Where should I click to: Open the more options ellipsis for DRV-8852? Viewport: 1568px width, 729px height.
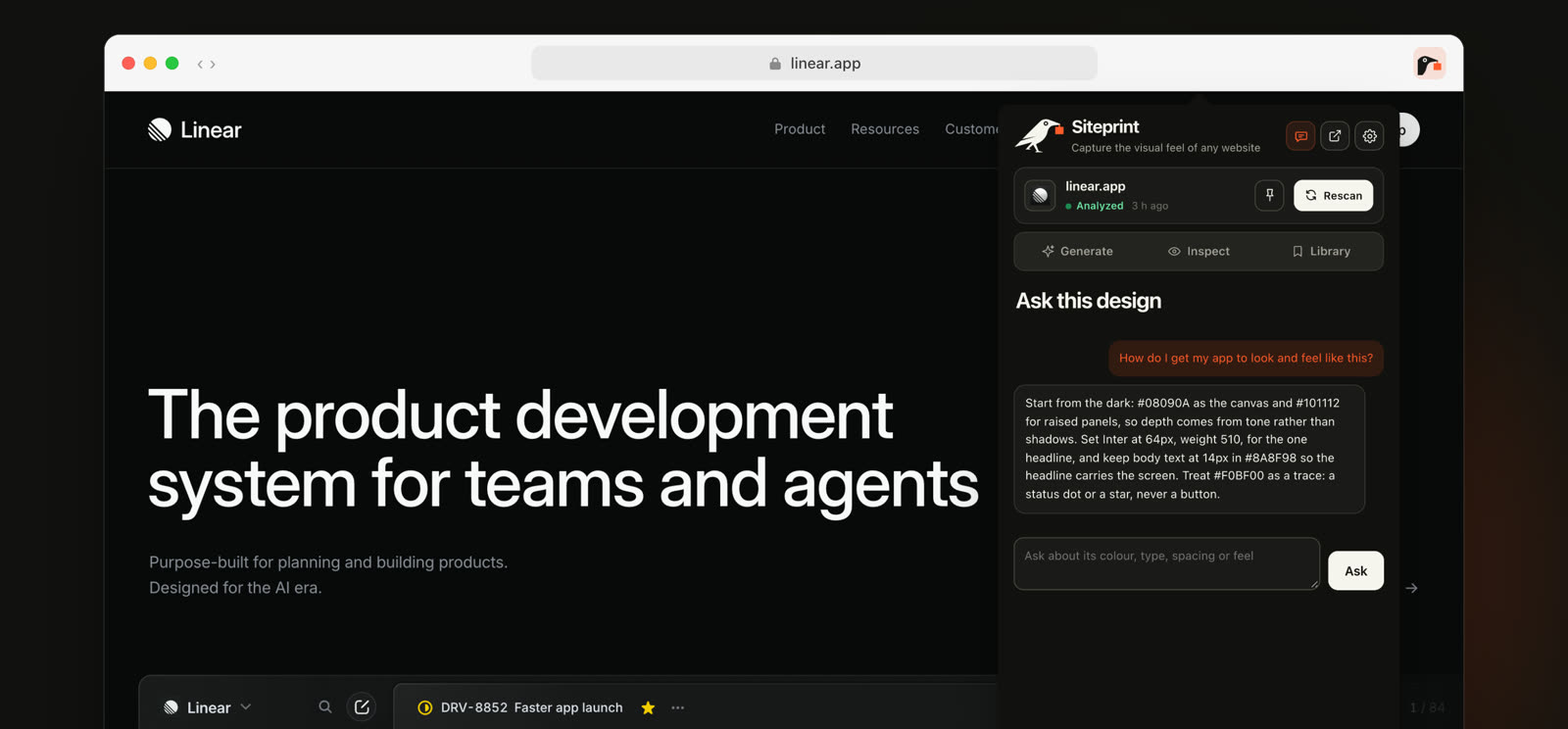[677, 707]
